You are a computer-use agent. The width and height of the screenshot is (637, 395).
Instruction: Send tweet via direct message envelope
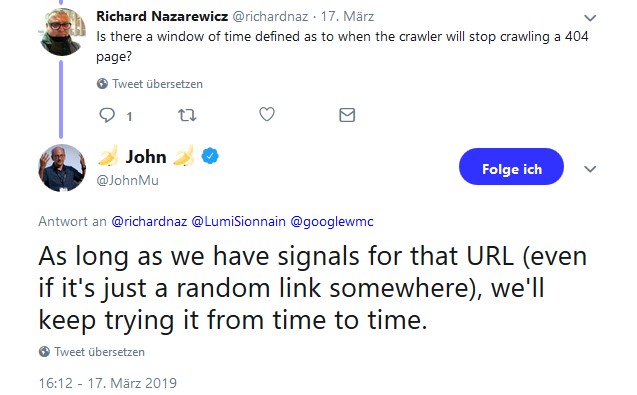tap(347, 115)
